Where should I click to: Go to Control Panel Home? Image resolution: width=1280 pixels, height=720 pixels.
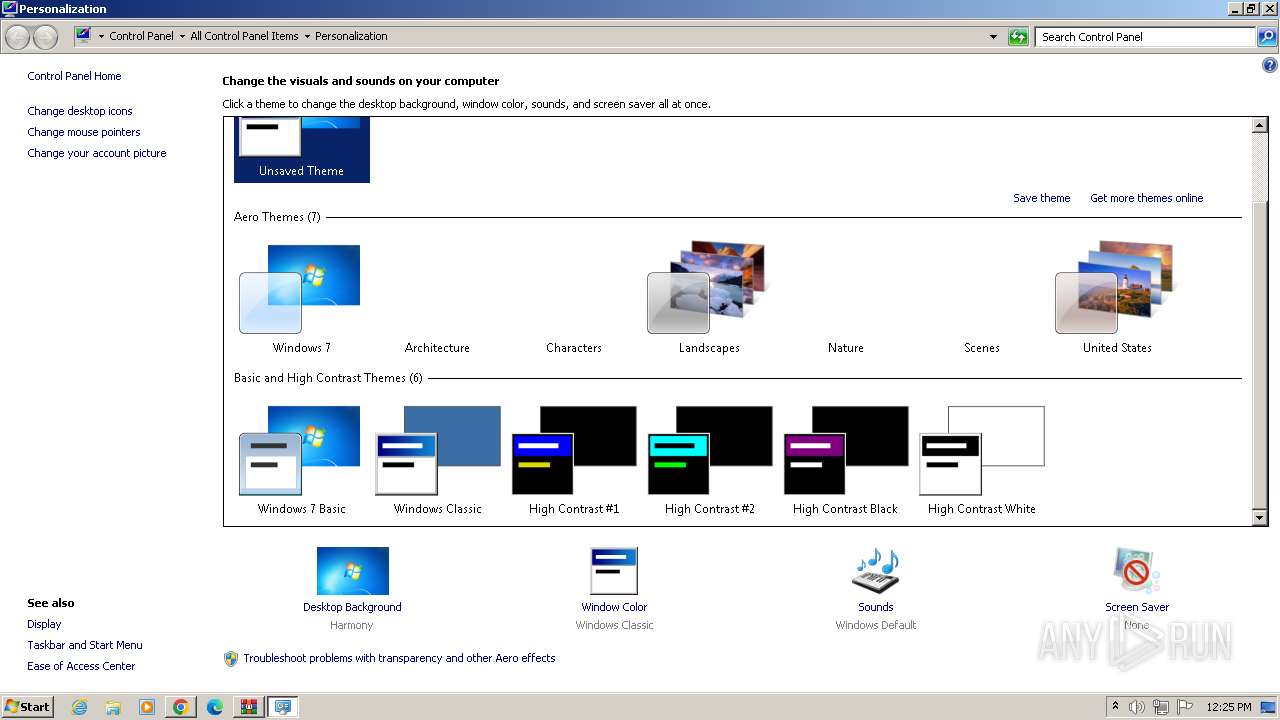[x=74, y=76]
